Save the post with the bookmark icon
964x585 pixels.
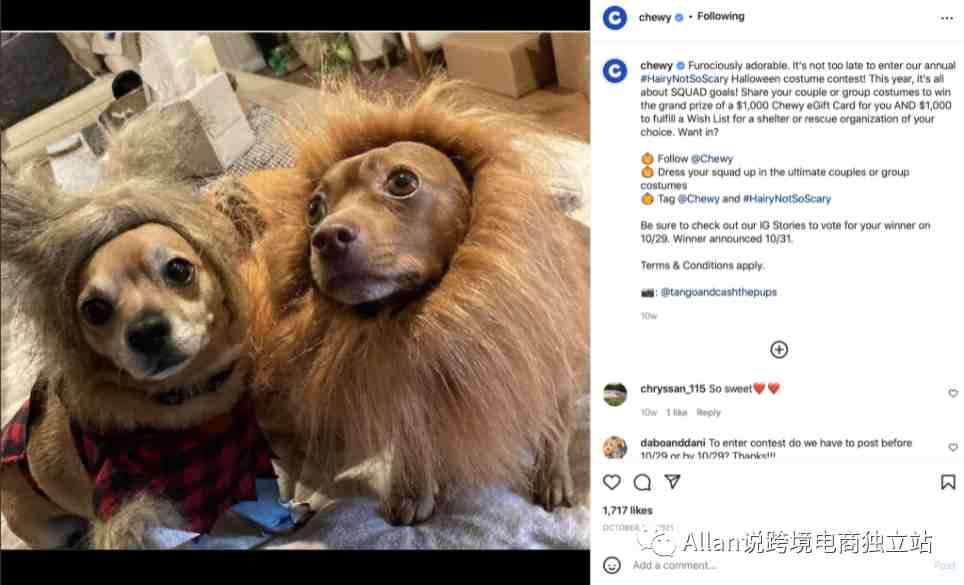click(948, 482)
